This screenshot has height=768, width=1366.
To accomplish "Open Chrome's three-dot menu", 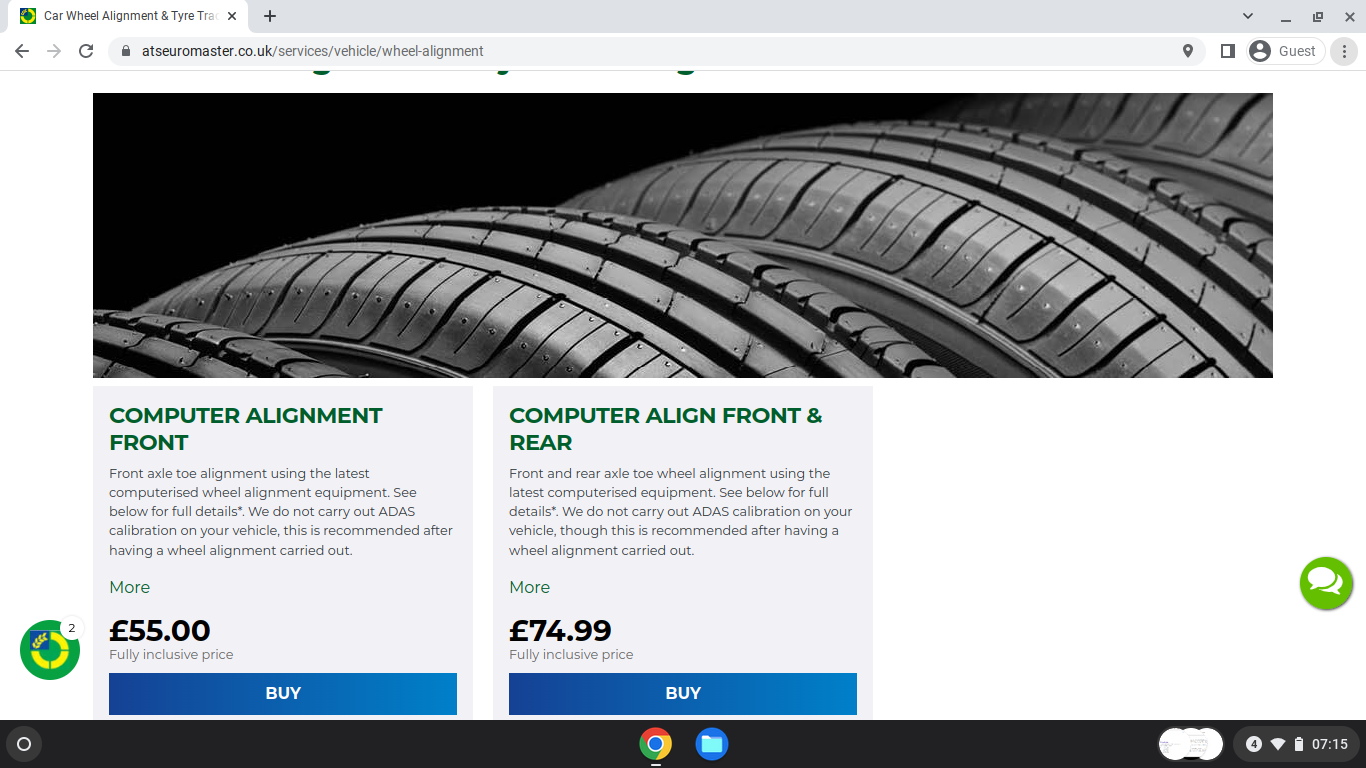I will tap(1344, 51).
